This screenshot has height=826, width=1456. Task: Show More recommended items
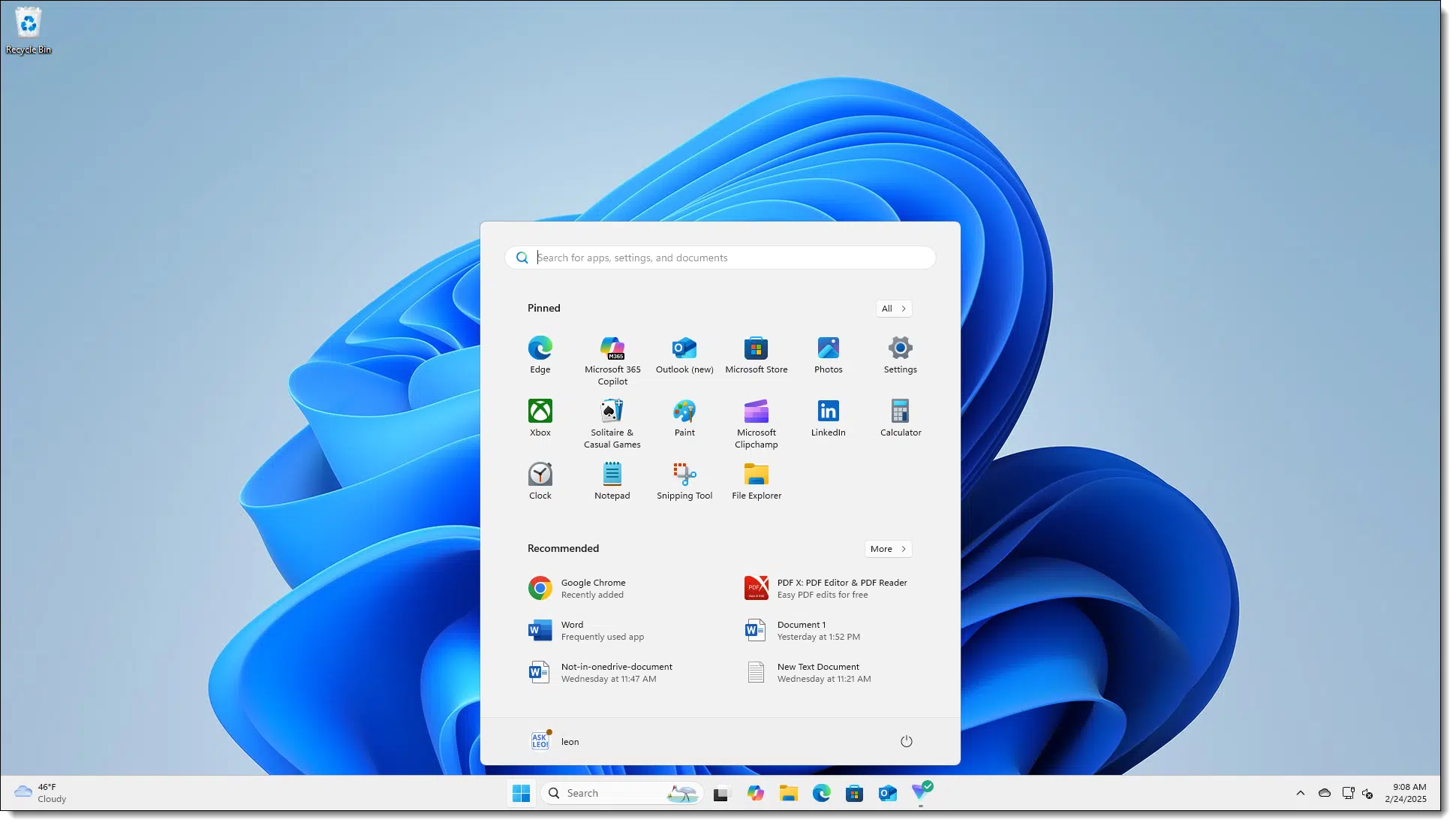[x=888, y=549]
